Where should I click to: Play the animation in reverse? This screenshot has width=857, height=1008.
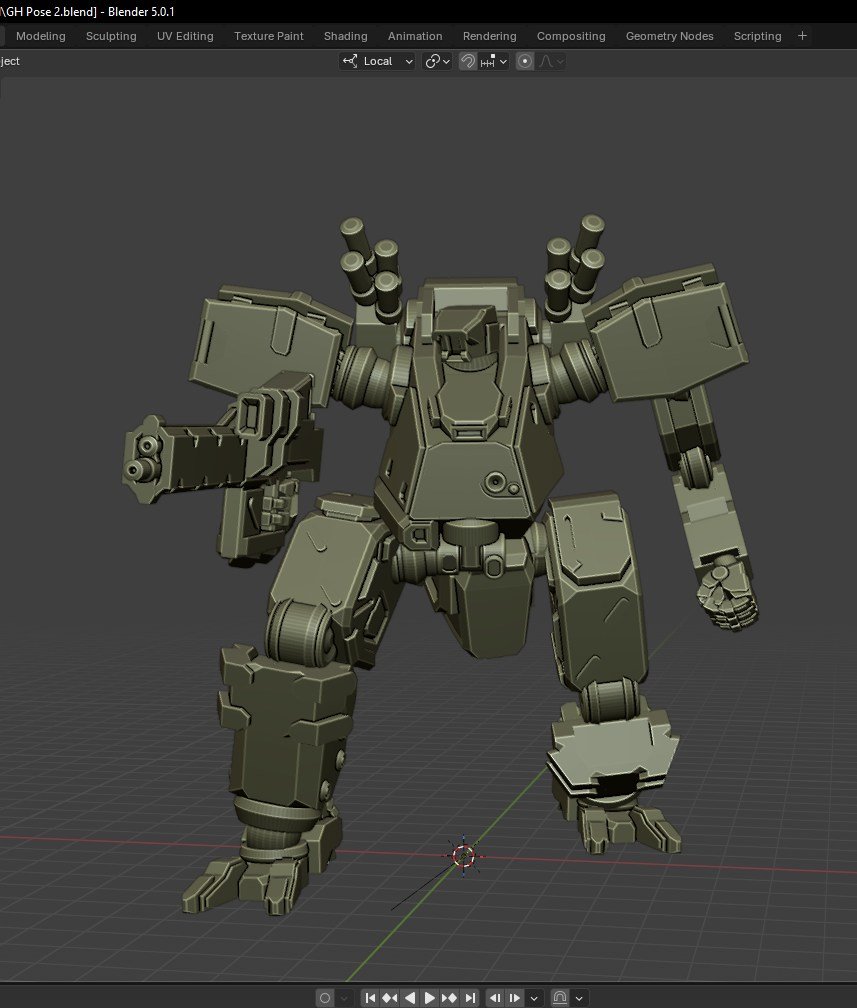(x=410, y=998)
